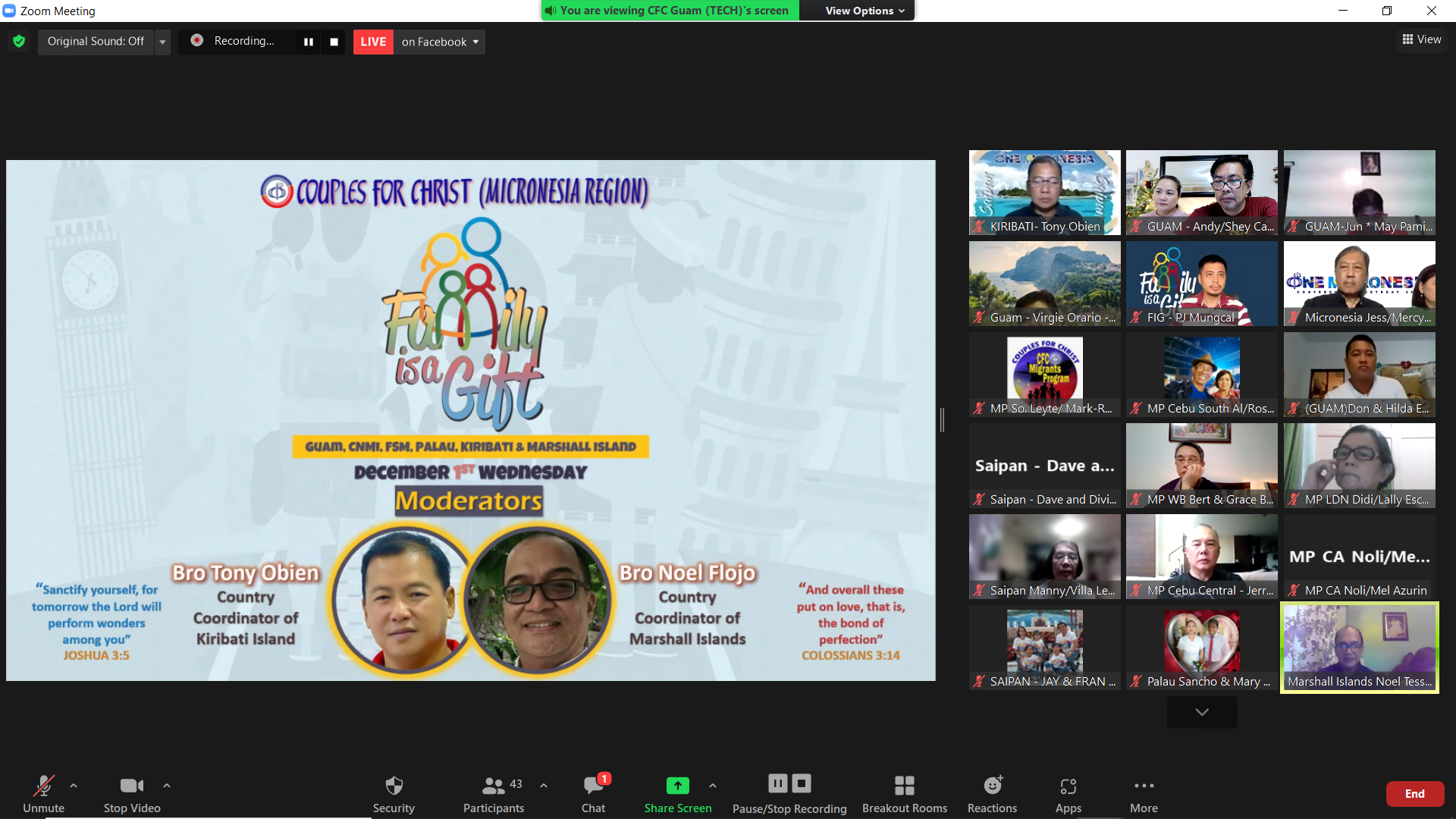The image size is (1456, 819).
Task: Select Micronesia Jess/Mercy video tile
Action: 1360,284
